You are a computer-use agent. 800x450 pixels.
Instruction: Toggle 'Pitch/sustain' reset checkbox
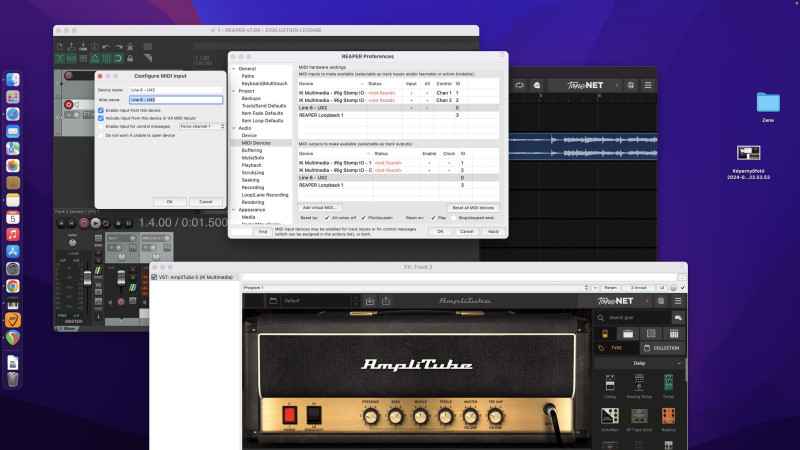(x=363, y=218)
